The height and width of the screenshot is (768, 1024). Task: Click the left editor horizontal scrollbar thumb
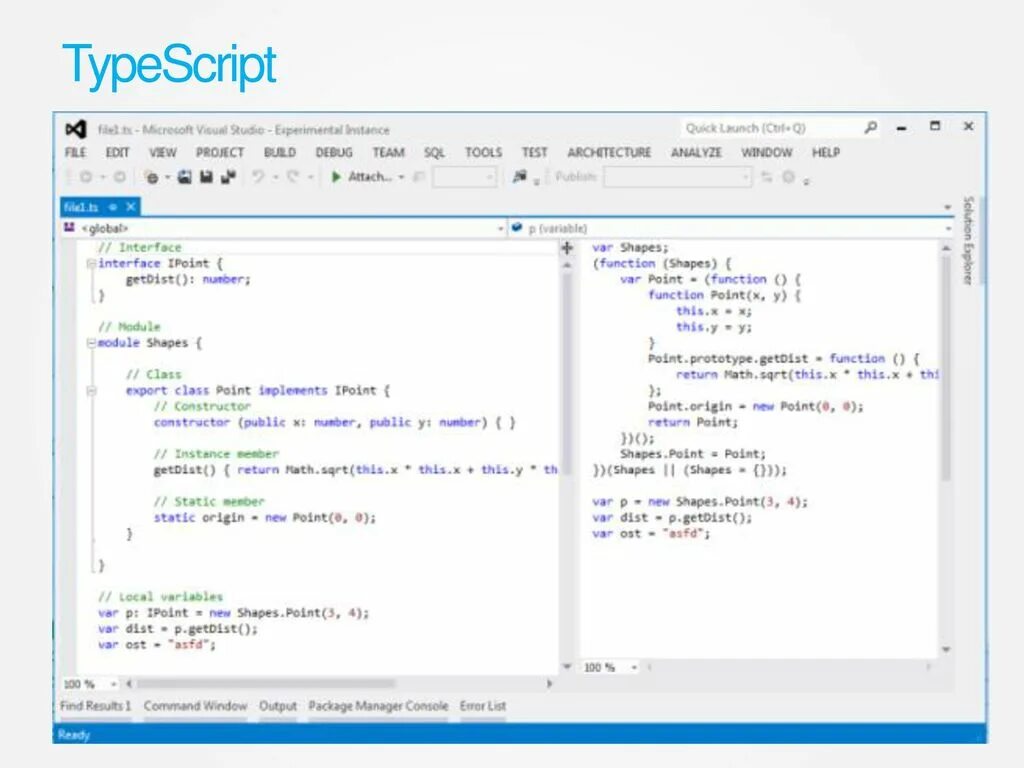coord(266,684)
